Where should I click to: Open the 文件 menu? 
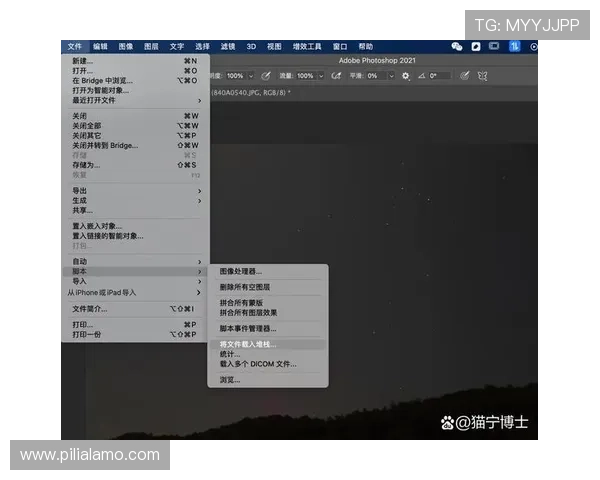(x=75, y=47)
